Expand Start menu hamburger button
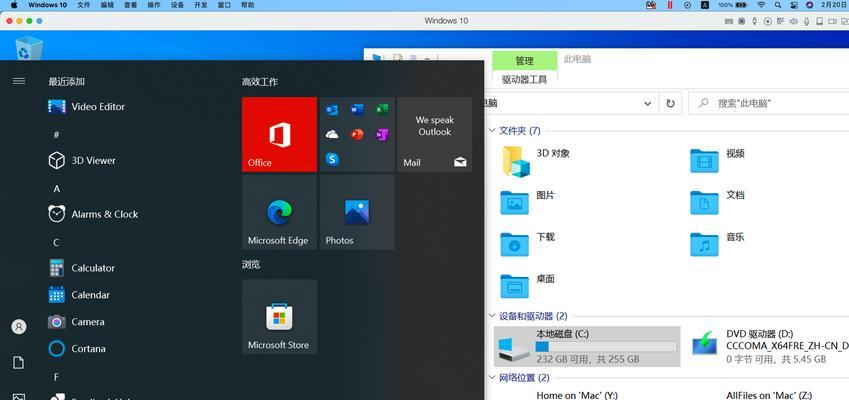This screenshot has width=849, height=400. (x=19, y=81)
